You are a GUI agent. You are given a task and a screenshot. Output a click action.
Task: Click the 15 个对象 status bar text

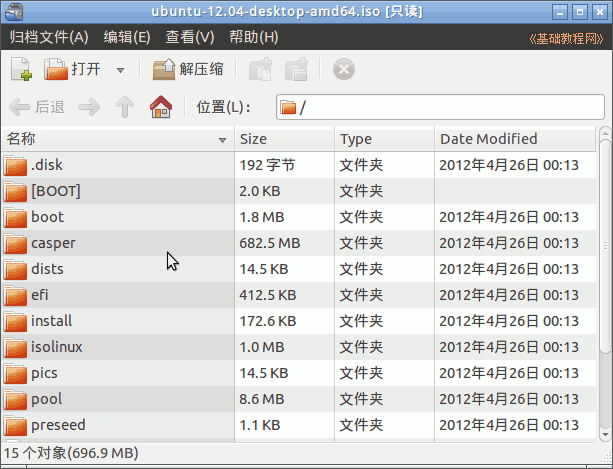tap(71, 453)
